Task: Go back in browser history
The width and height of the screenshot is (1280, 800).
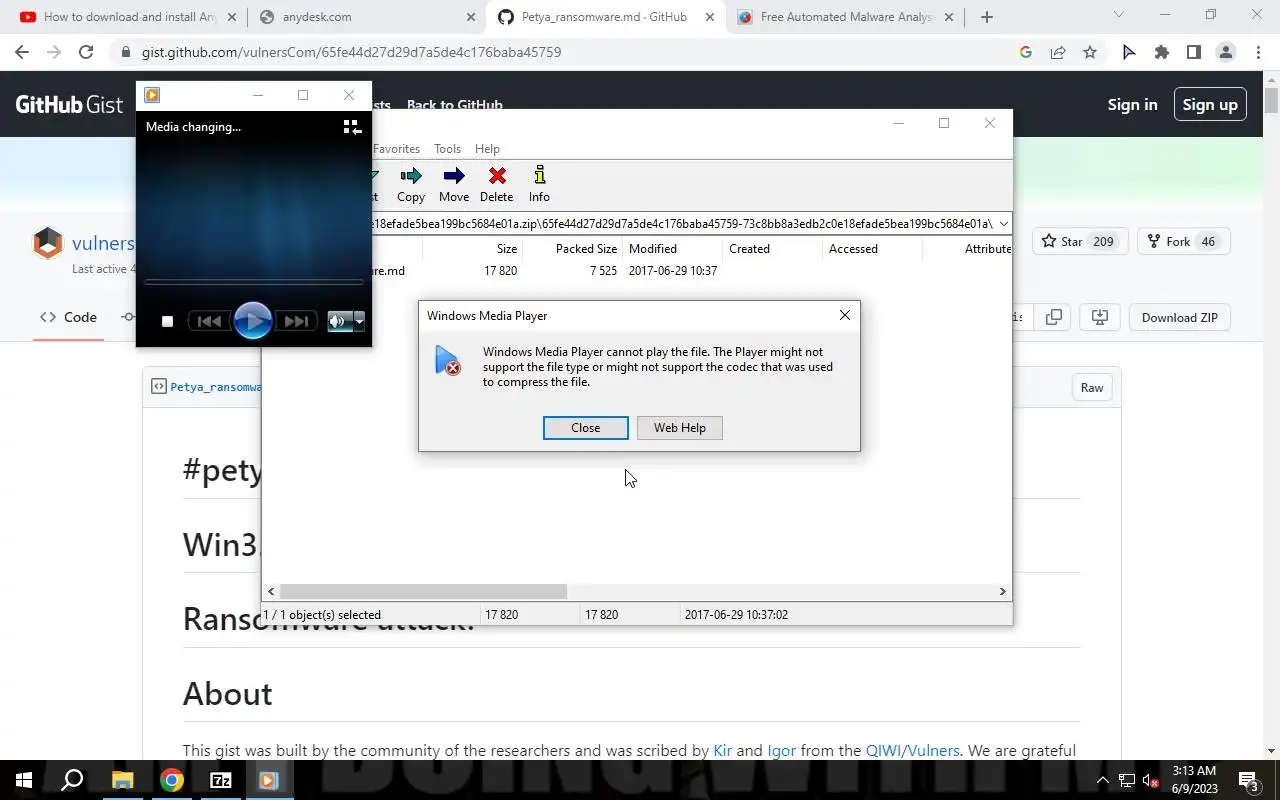Action: pos(22,52)
